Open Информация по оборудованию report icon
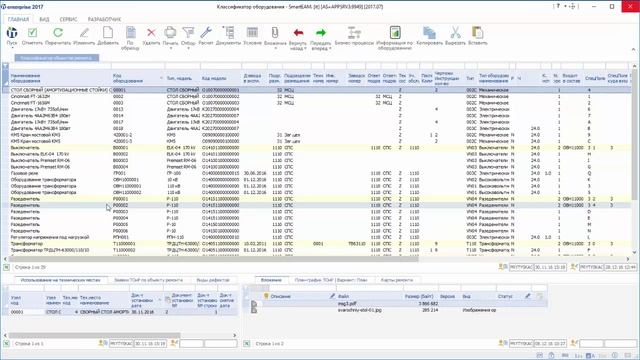Image resolution: width=640 pixels, height=360 pixels. pyautogui.click(x=395, y=33)
